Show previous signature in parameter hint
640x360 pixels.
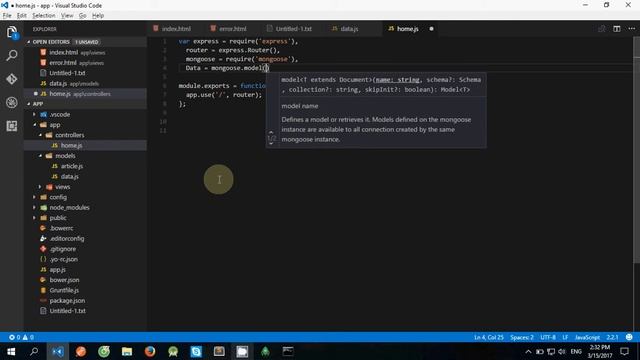tap(271, 132)
